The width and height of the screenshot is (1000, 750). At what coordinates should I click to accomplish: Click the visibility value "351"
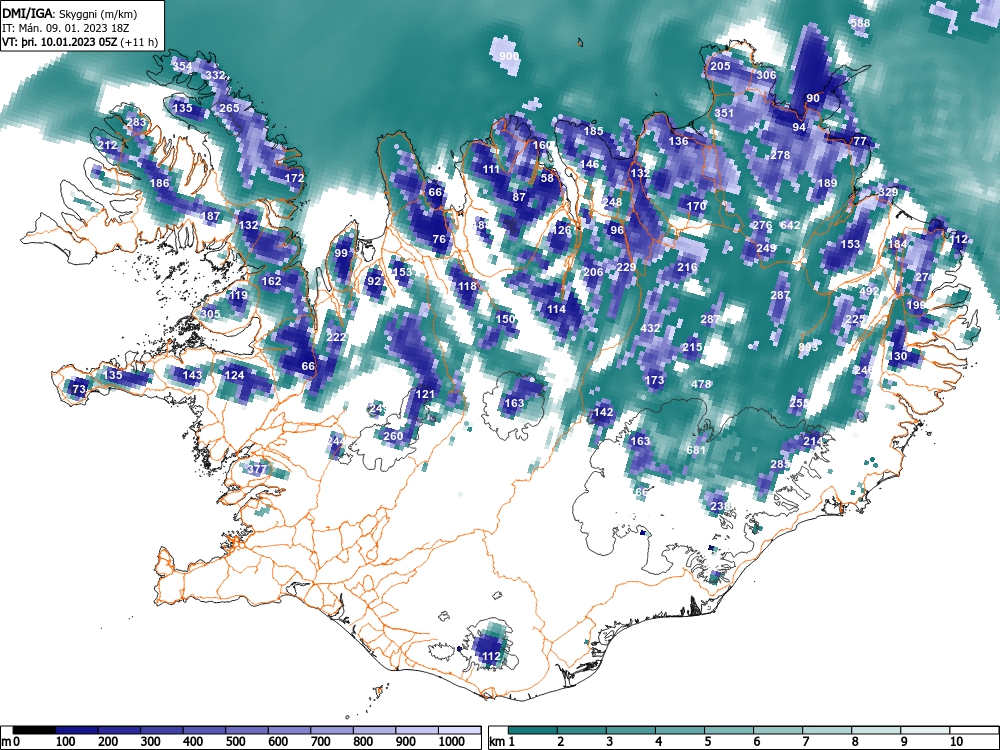pos(724,113)
